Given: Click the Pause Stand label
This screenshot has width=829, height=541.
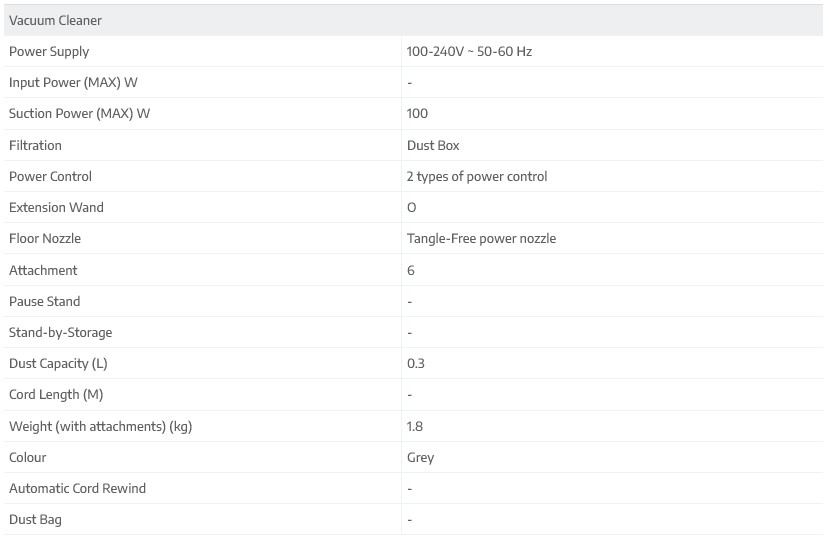Looking at the screenshot, I should [44, 301].
